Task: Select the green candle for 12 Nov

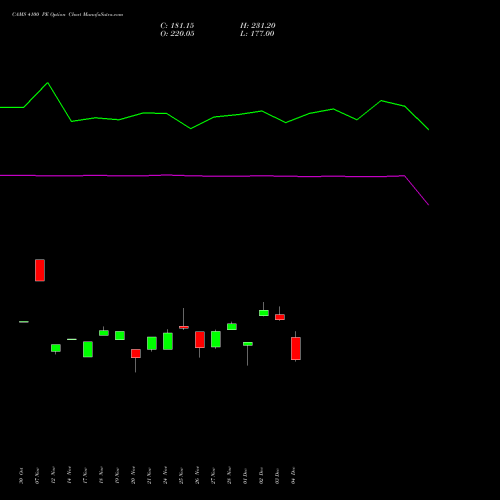Action: tap(56, 348)
